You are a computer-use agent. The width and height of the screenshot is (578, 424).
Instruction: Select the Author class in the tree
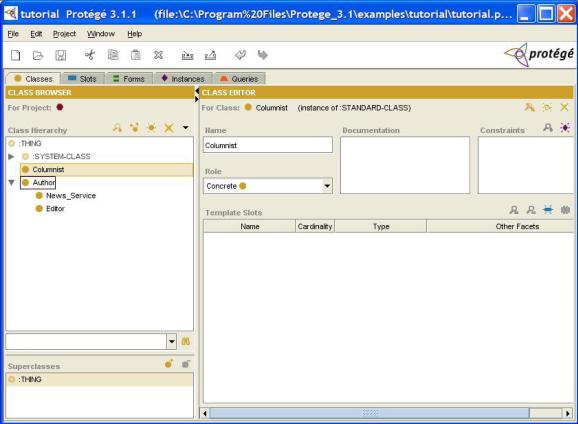tap(38, 183)
